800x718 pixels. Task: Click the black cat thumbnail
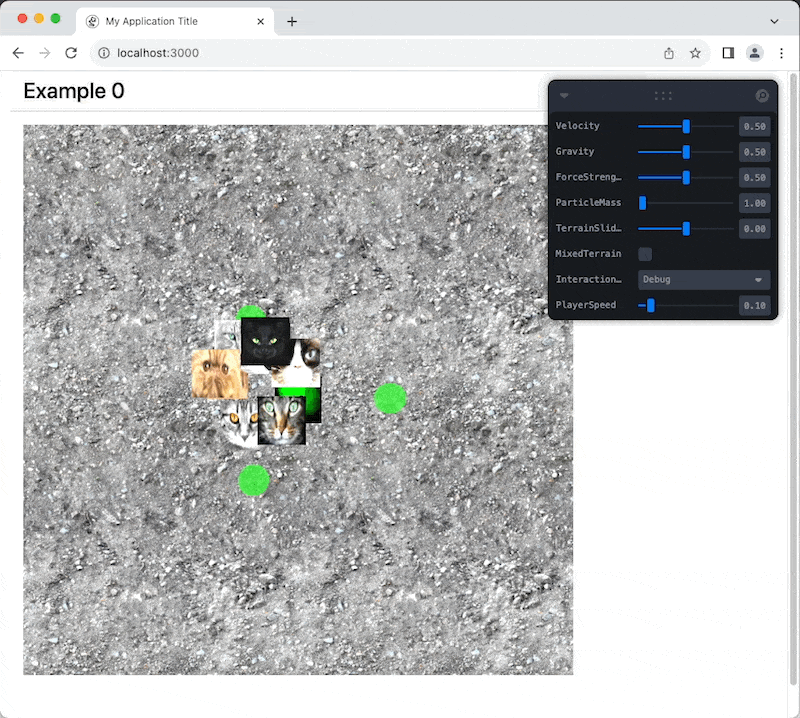pyautogui.click(x=265, y=340)
